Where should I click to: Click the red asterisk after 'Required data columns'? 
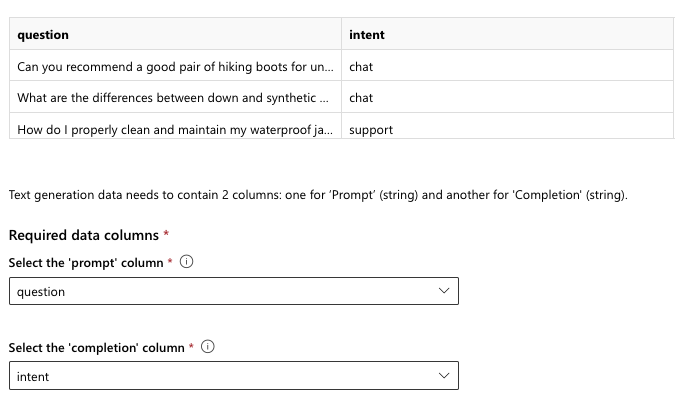165,234
